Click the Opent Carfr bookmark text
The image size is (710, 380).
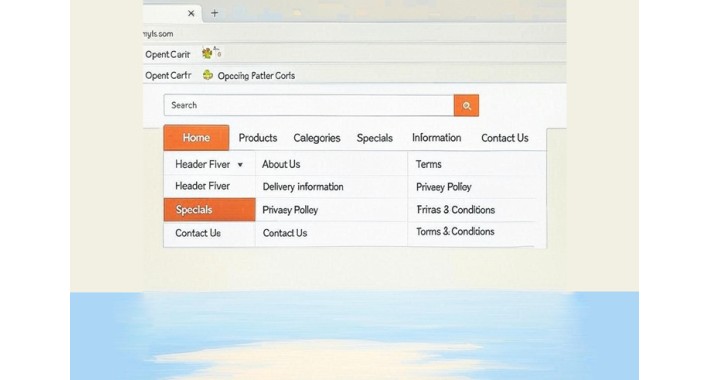[x=168, y=76]
